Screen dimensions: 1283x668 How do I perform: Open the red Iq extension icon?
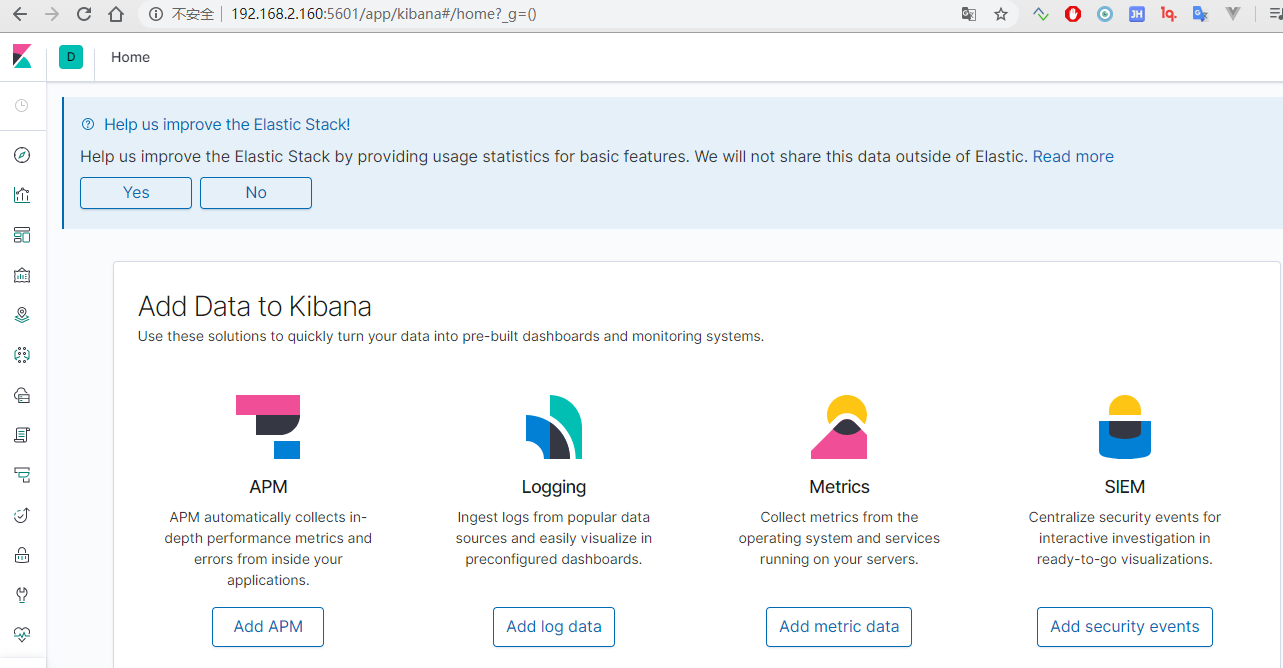tap(1169, 15)
